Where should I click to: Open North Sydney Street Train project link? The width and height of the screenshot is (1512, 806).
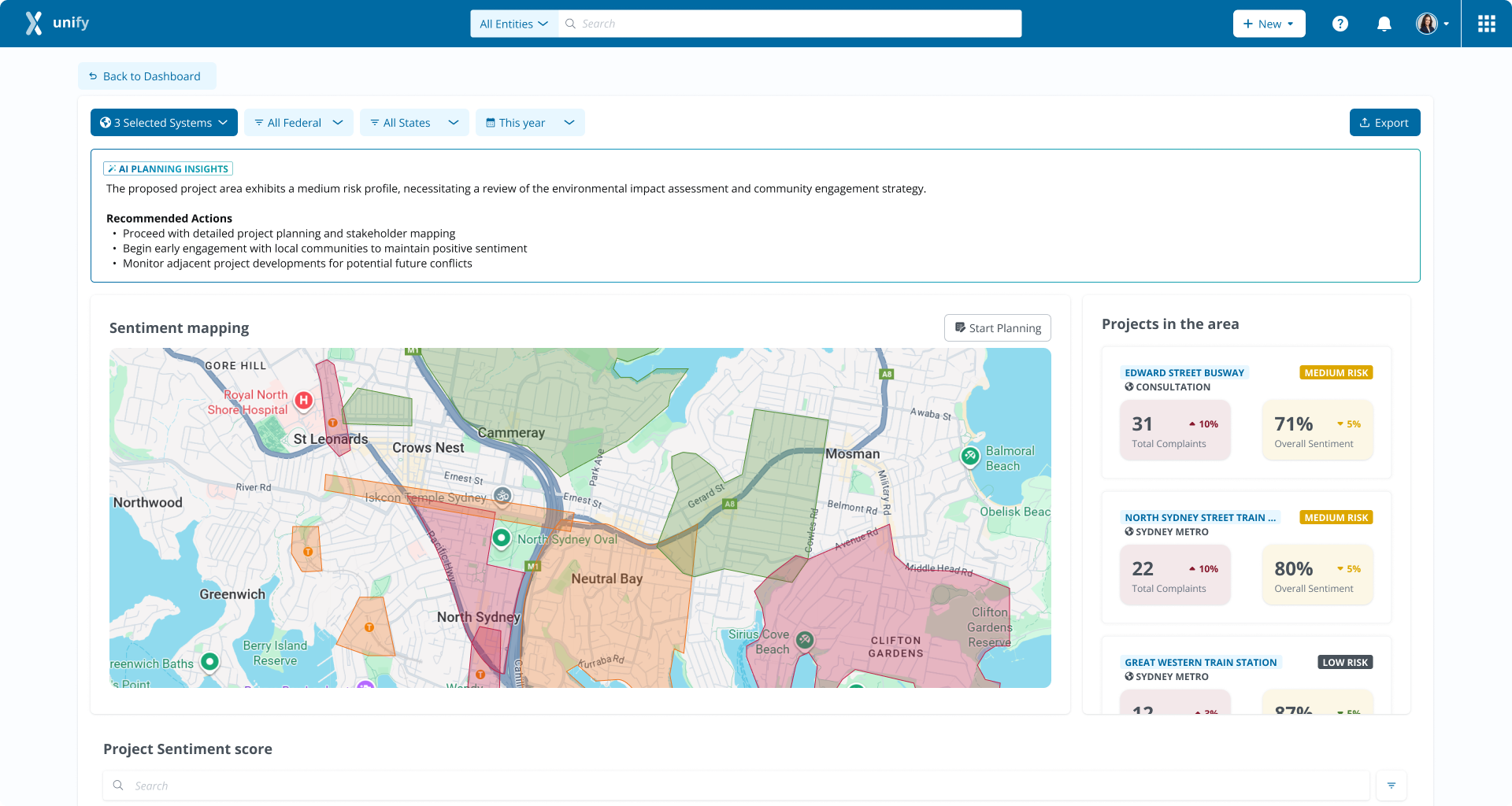pos(1199,518)
